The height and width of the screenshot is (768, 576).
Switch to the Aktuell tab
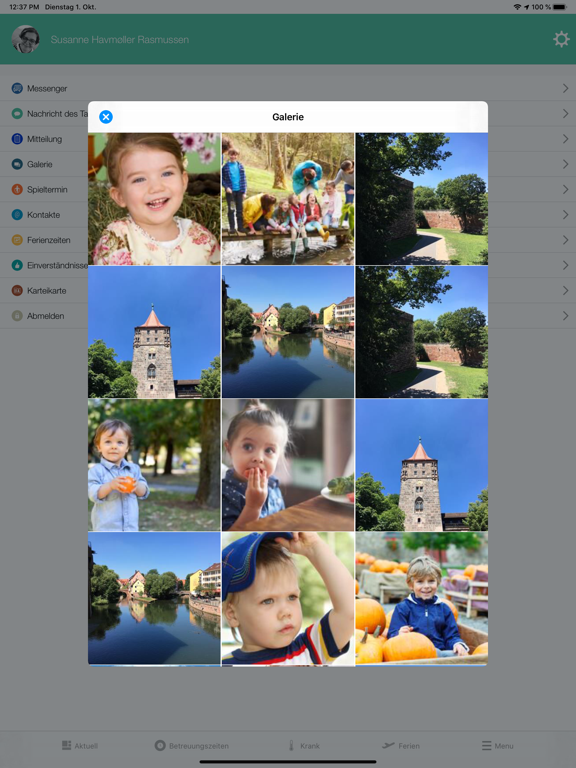(x=80, y=745)
